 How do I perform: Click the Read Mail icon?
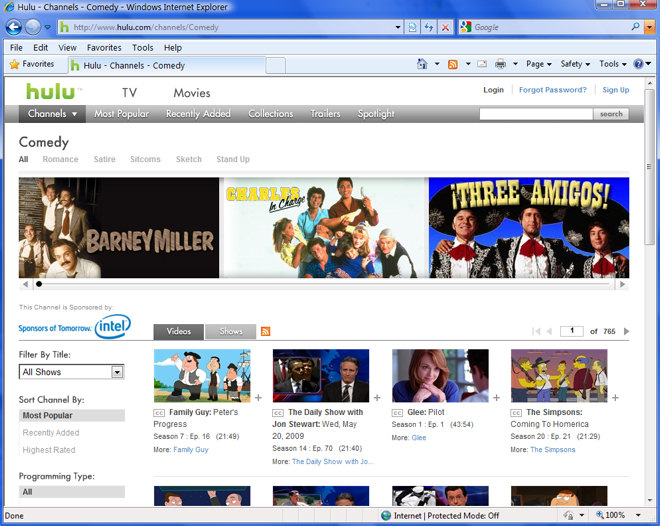pyautogui.click(x=482, y=64)
